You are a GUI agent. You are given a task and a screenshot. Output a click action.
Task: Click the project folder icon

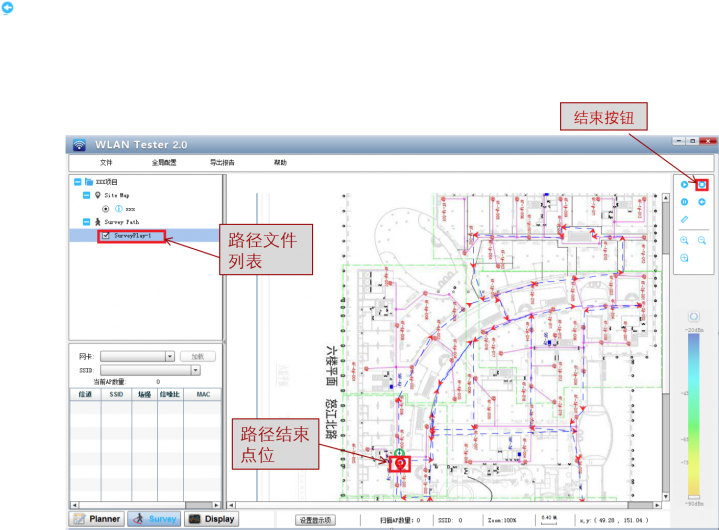click(x=89, y=182)
